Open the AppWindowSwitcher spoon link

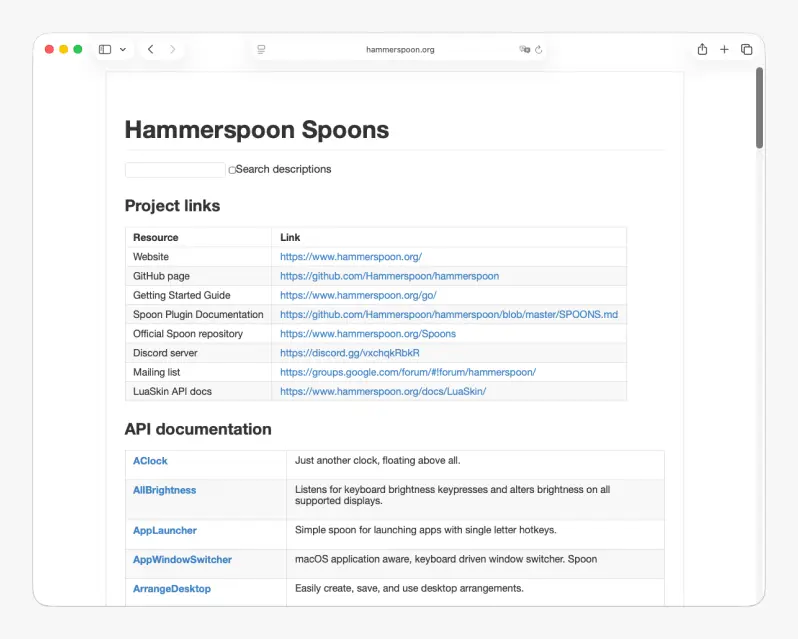pyautogui.click(x=182, y=560)
